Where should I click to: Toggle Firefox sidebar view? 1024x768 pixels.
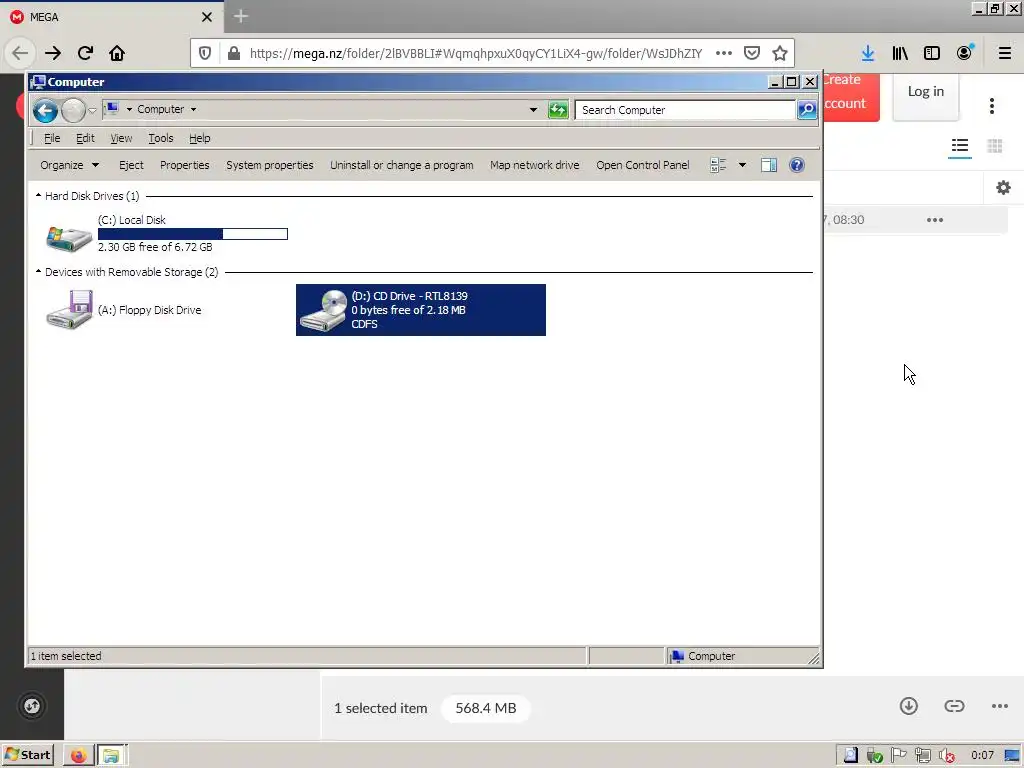932,53
